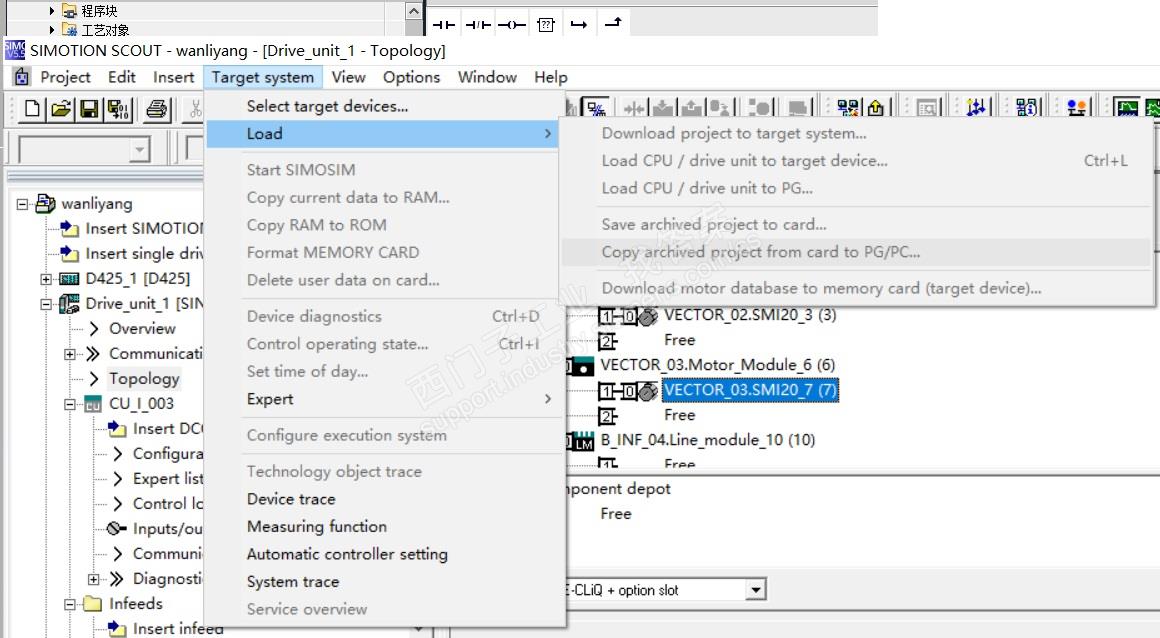Click the Inputs/outputs tree item icon
The width and height of the screenshot is (1160, 638).
[x=116, y=528]
